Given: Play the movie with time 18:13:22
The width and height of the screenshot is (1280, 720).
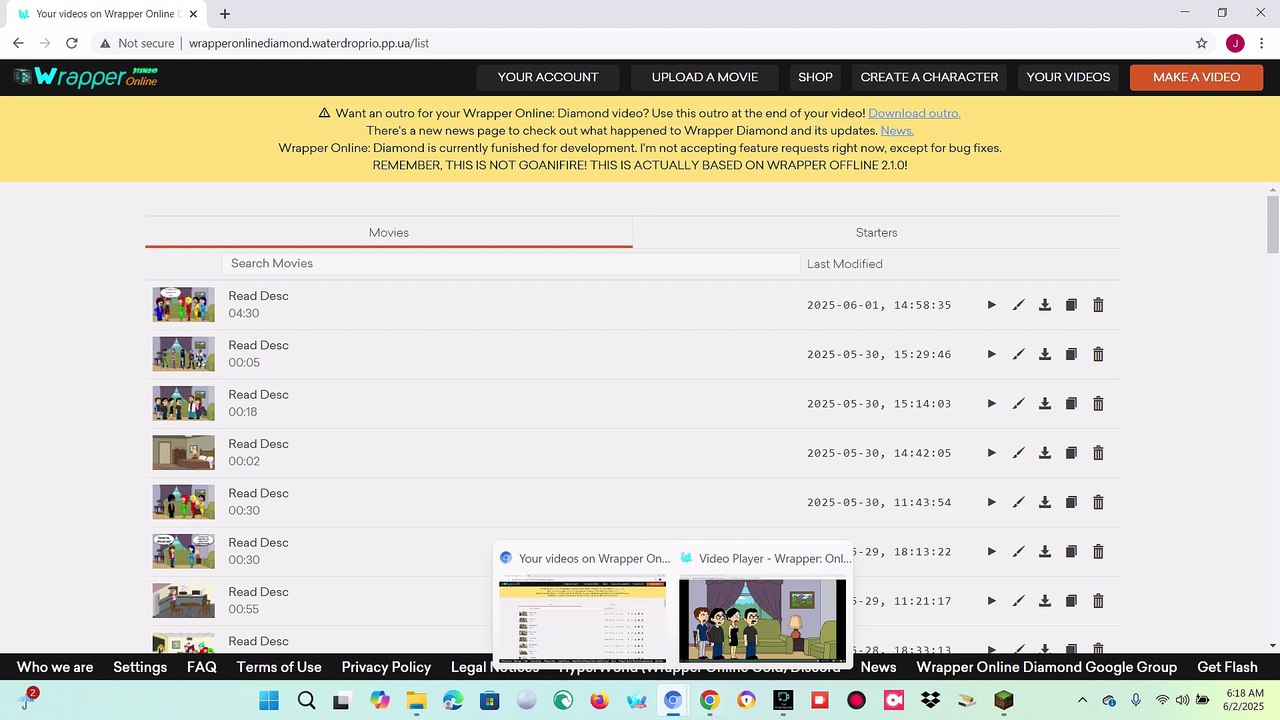Looking at the screenshot, I should pos(991,551).
